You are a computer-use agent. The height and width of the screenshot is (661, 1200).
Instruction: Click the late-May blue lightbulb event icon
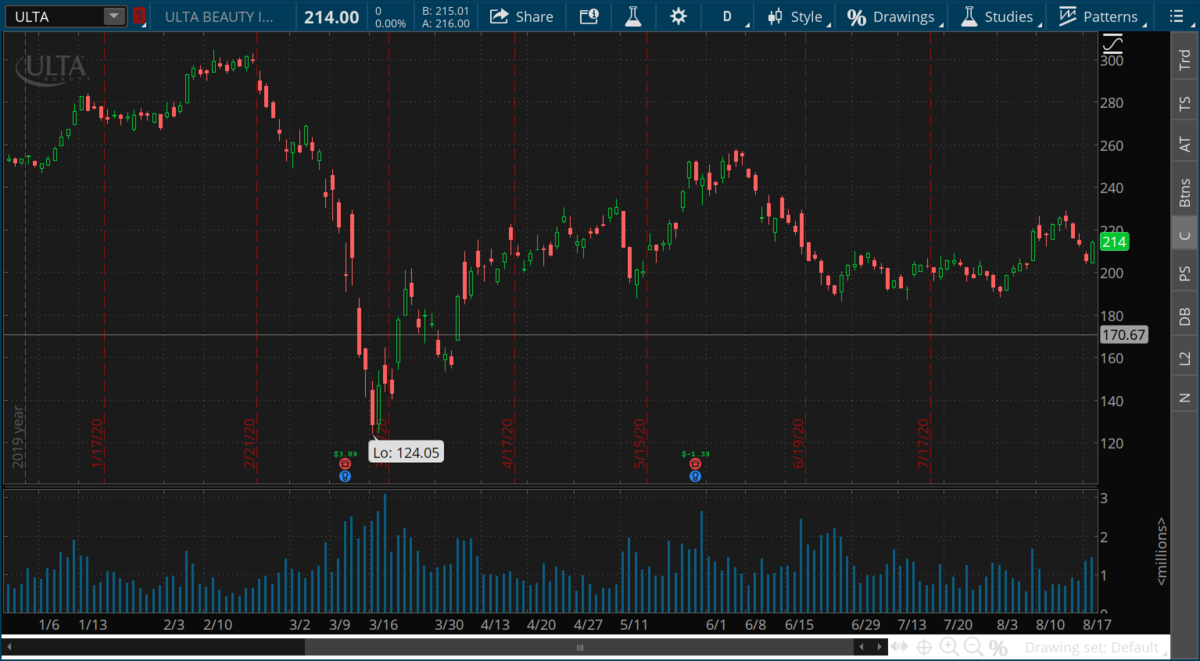[x=694, y=476]
